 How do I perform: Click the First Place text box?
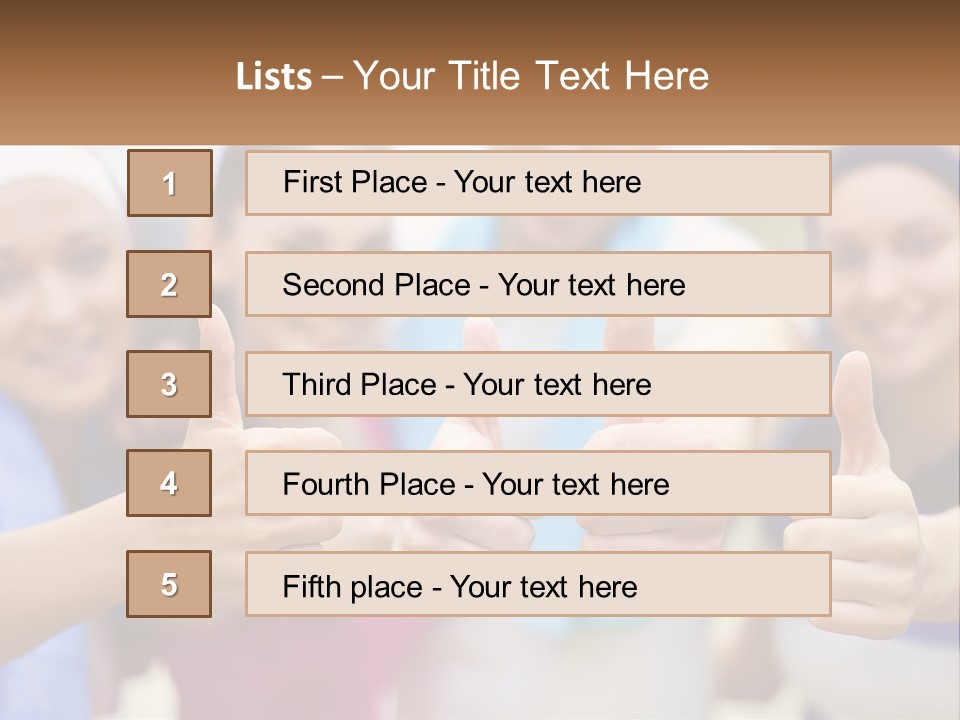(538, 183)
